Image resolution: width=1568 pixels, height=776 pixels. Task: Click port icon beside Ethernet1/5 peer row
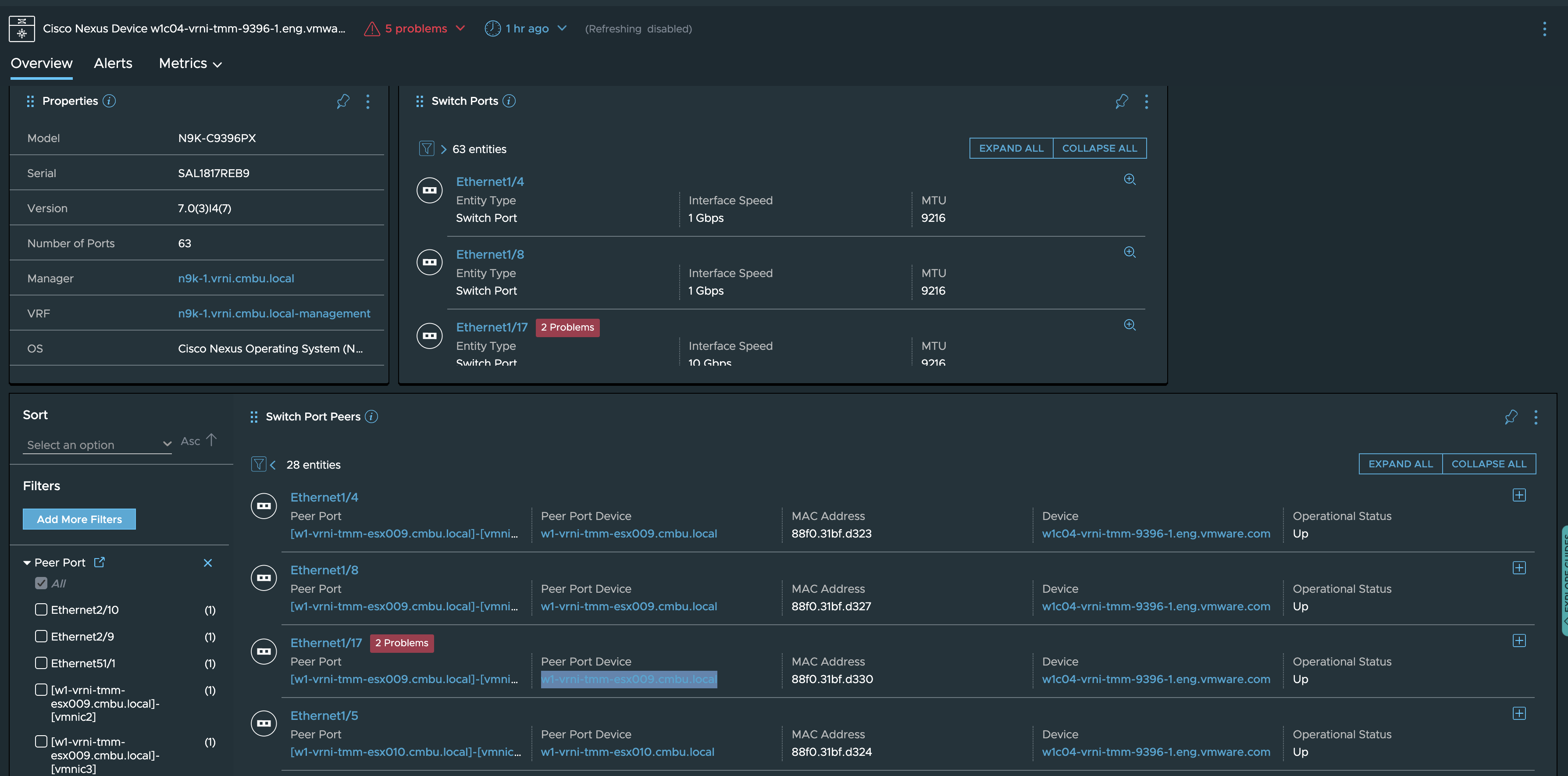pos(264,724)
